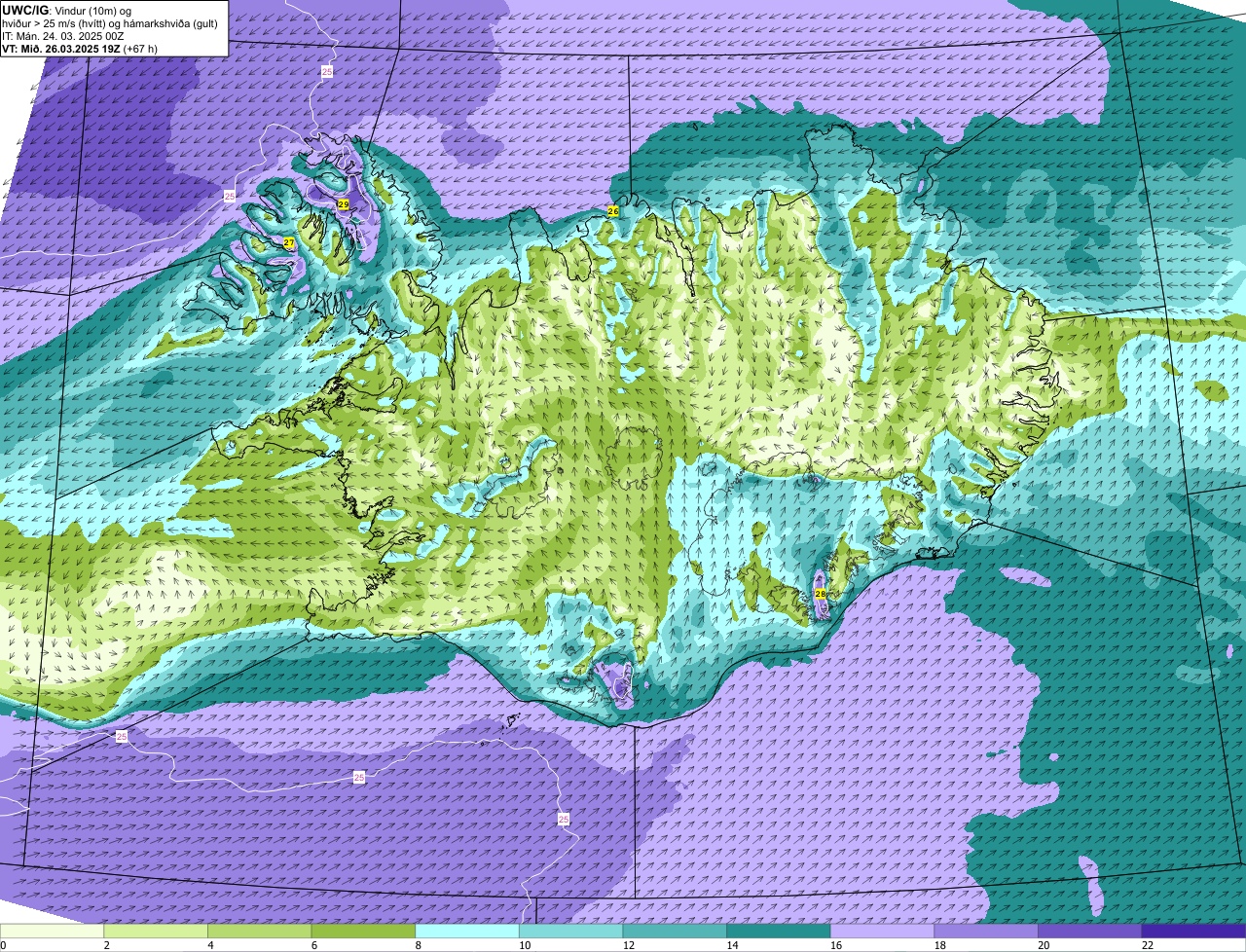1246x952 pixels.
Task: Pick the 2–4 m/s legend swatch
Action: point(156,931)
